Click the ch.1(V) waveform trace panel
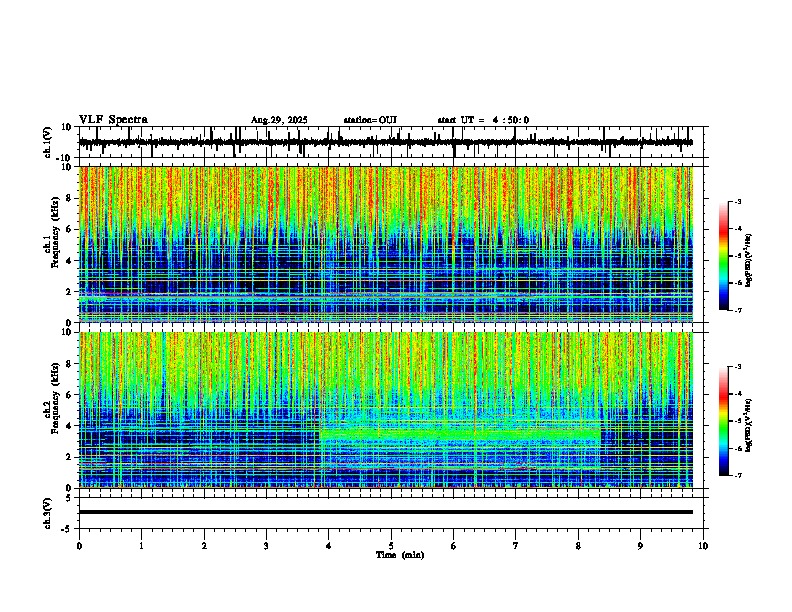The height and width of the screenshot is (612, 792). click(391, 142)
